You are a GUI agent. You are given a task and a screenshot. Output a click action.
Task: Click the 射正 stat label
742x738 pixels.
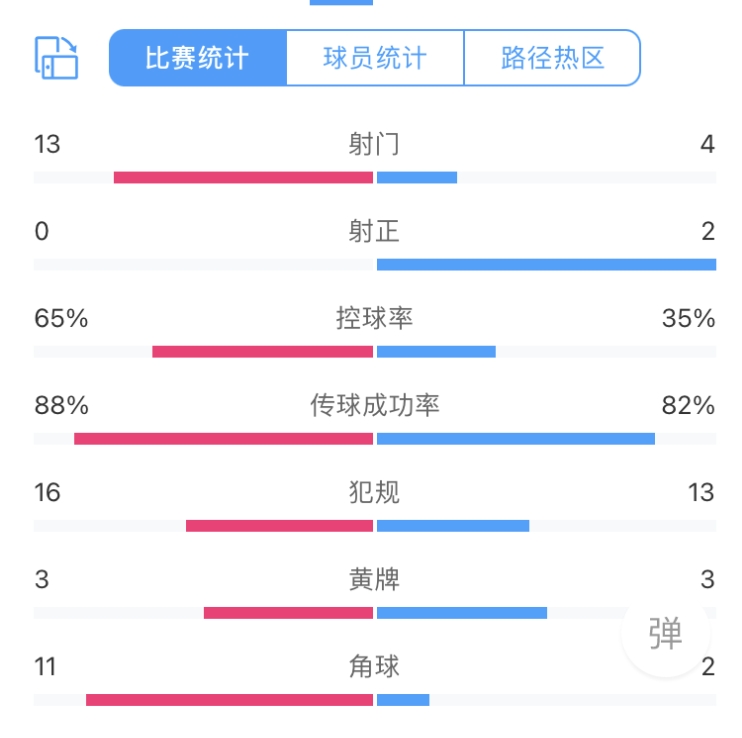coord(374,232)
